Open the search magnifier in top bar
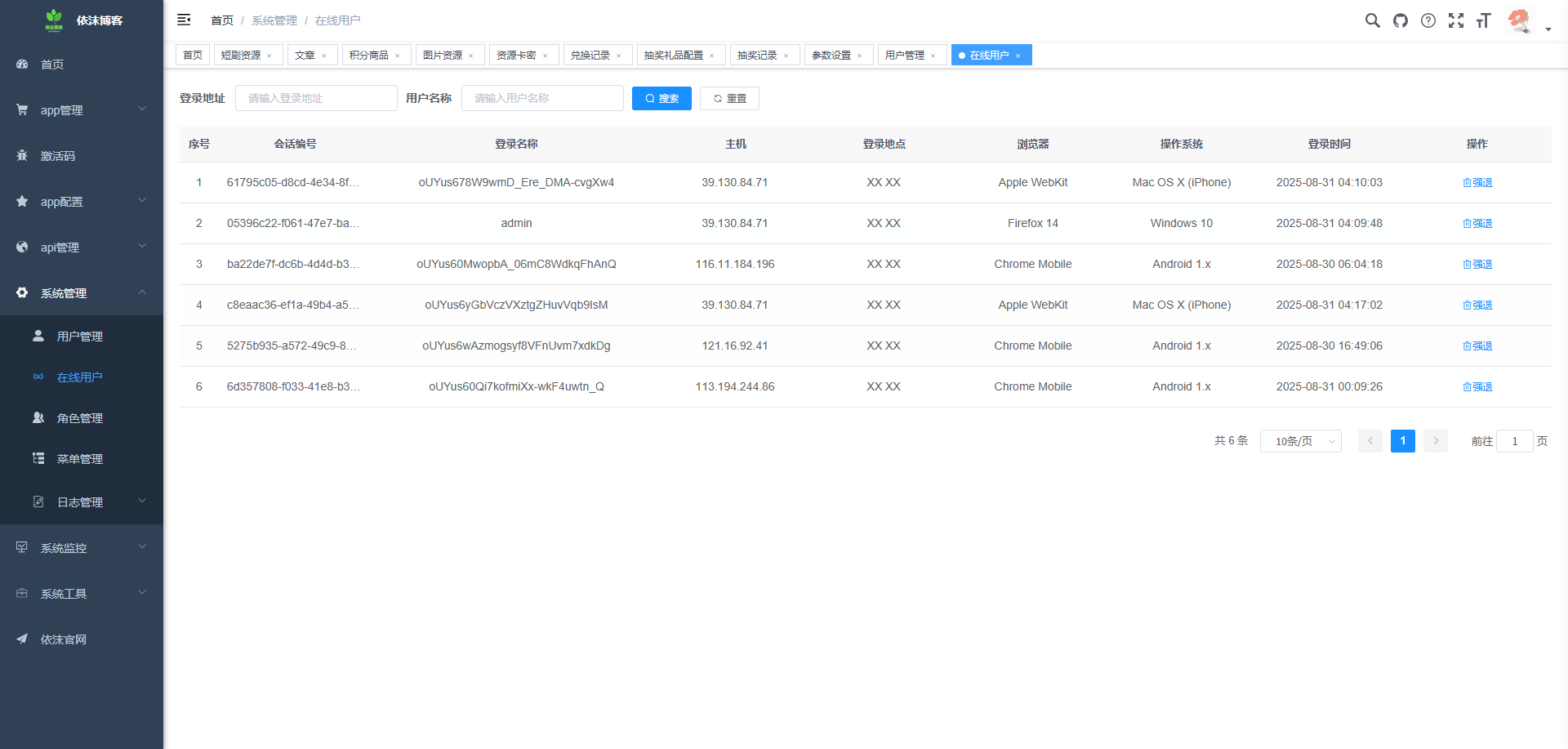1568x749 pixels. [1372, 20]
